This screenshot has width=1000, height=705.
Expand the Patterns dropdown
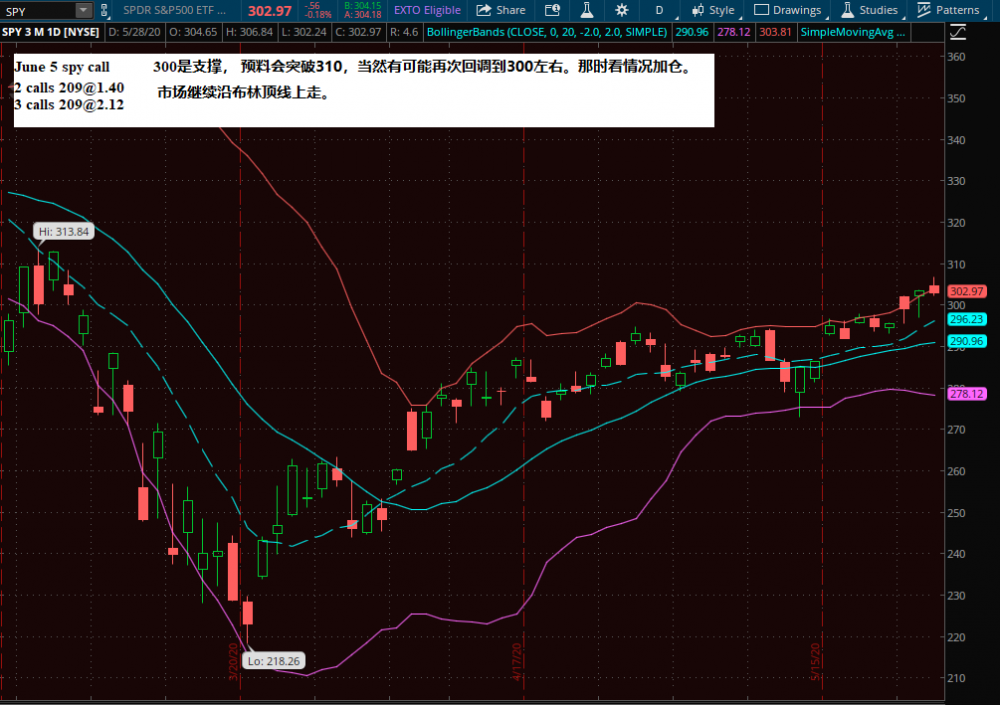click(x=948, y=10)
